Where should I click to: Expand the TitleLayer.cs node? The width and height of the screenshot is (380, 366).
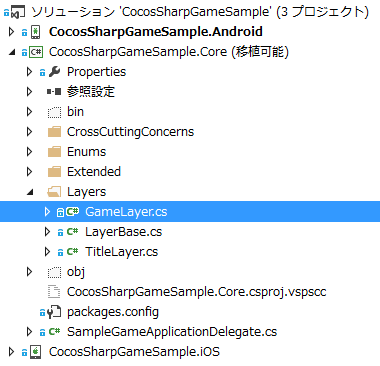click(x=47, y=252)
